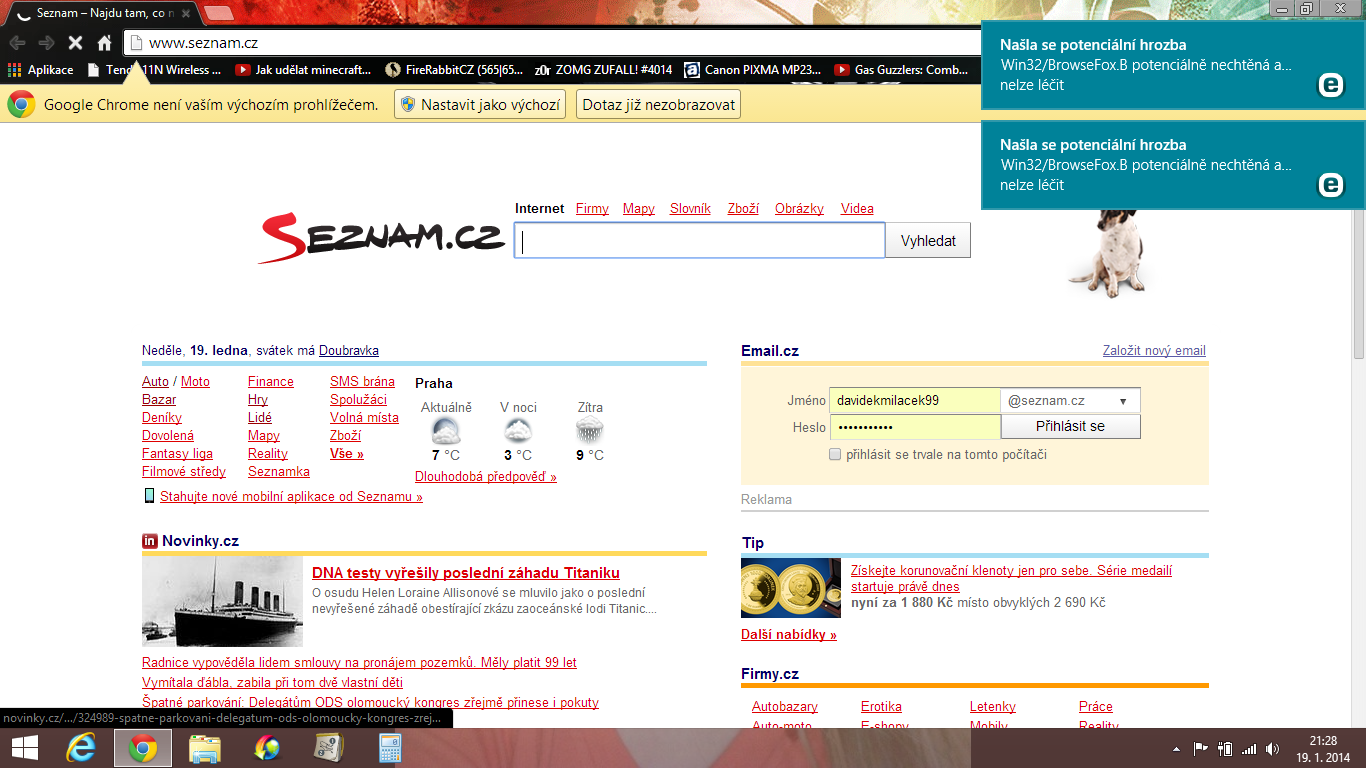
Task: Click 'Dotaz již nezobrazovat' button
Action: (x=658, y=104)
